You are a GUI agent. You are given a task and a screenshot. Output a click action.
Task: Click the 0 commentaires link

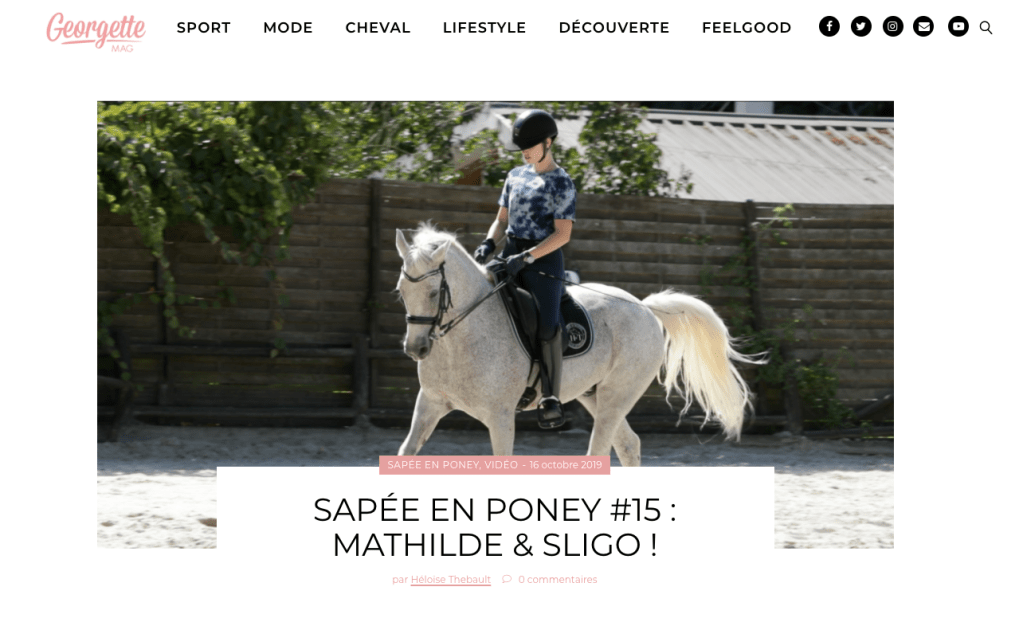pos(557,579)
